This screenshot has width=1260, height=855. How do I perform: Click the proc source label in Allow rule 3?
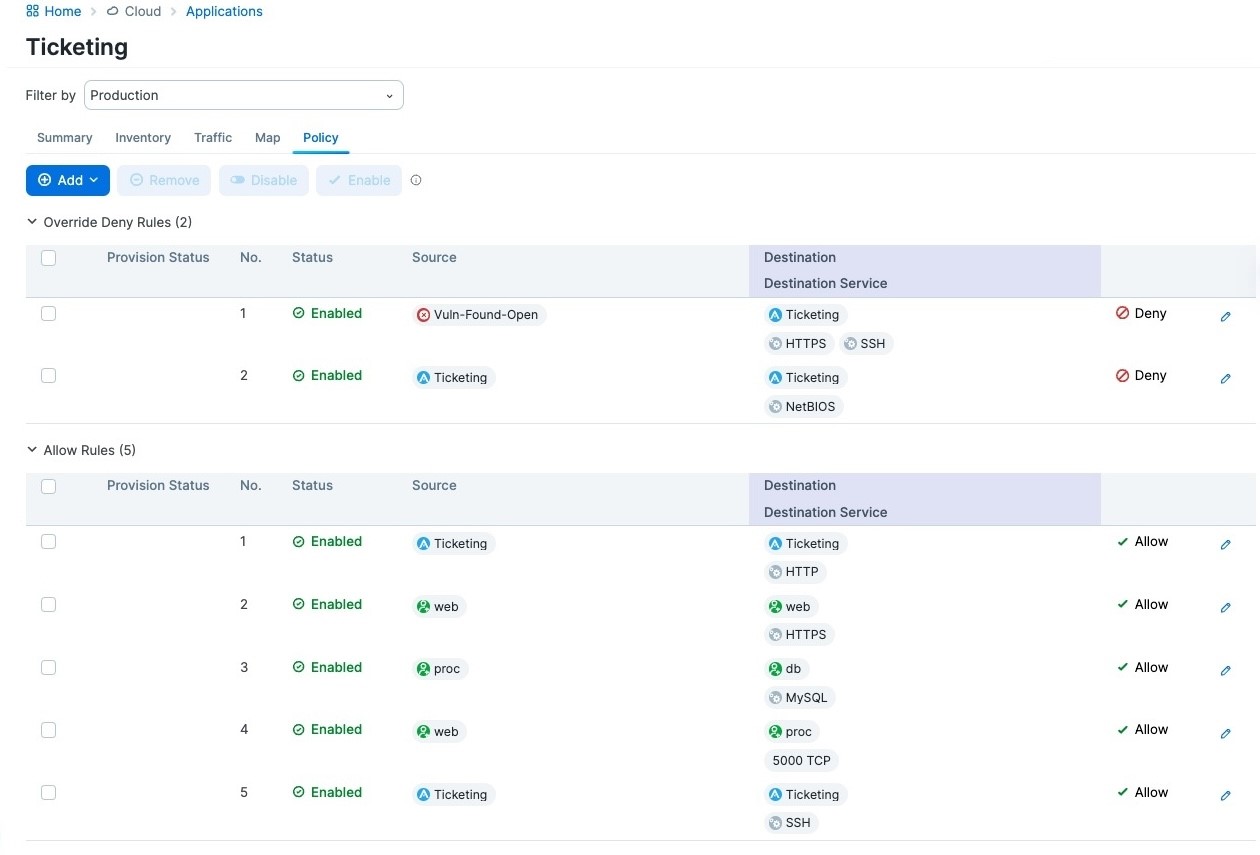tap(440, 669)
